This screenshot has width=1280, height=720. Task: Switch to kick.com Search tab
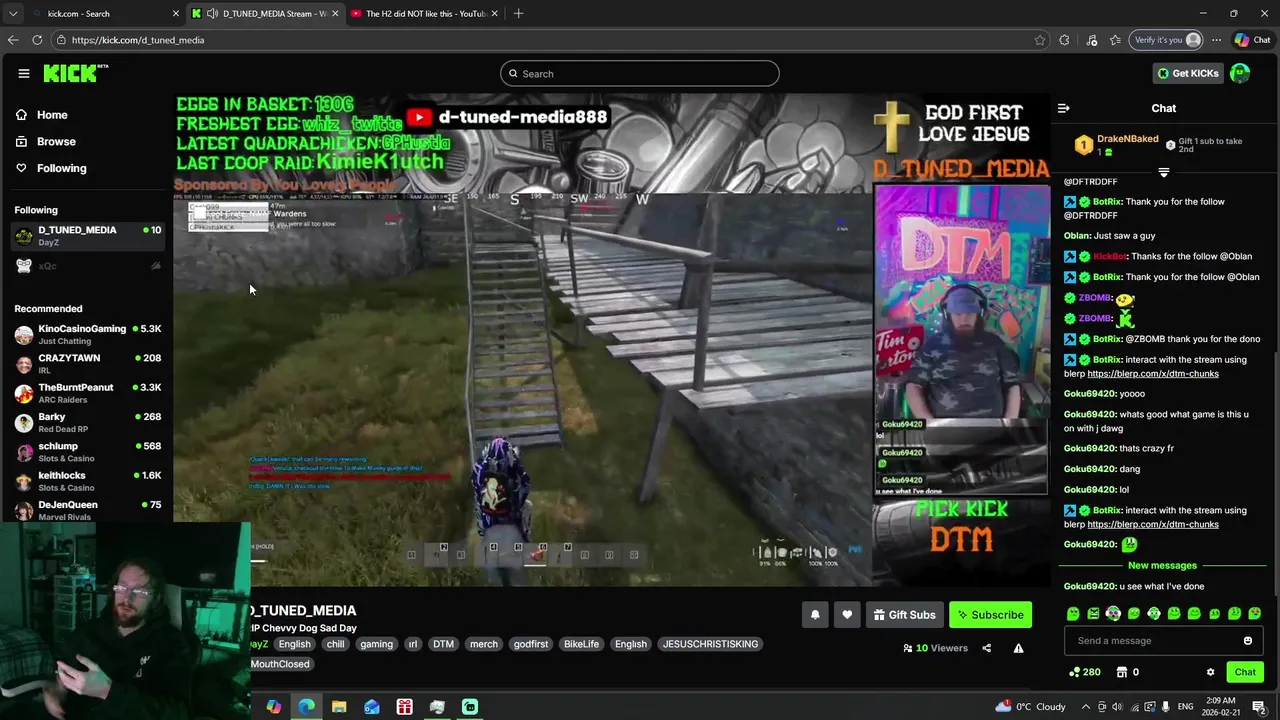coord(105,14)
